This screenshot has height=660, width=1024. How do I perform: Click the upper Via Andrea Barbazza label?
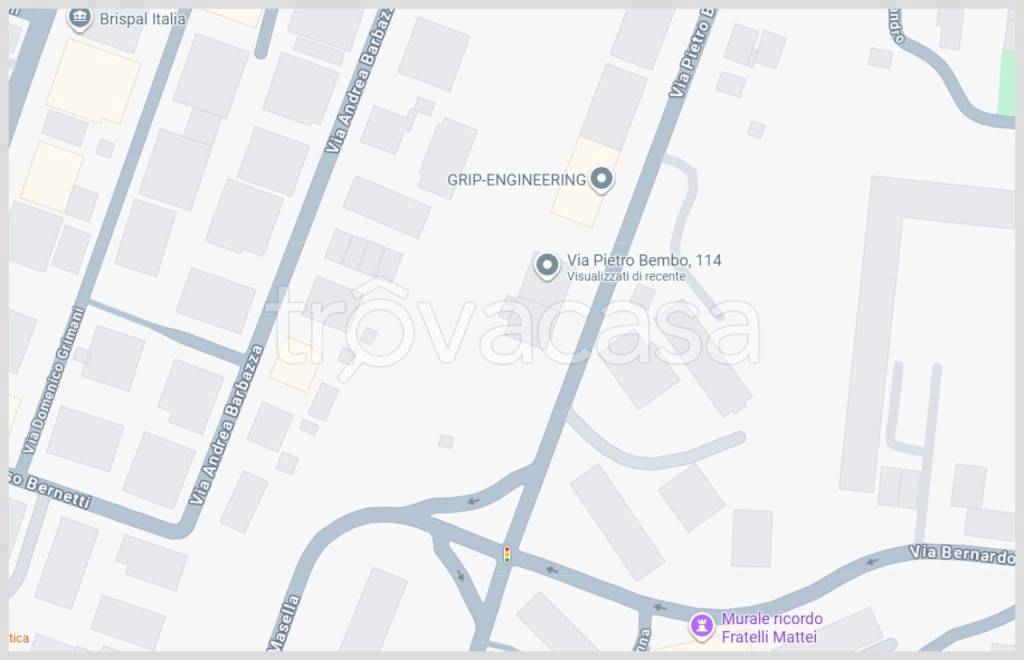(358, 82)
